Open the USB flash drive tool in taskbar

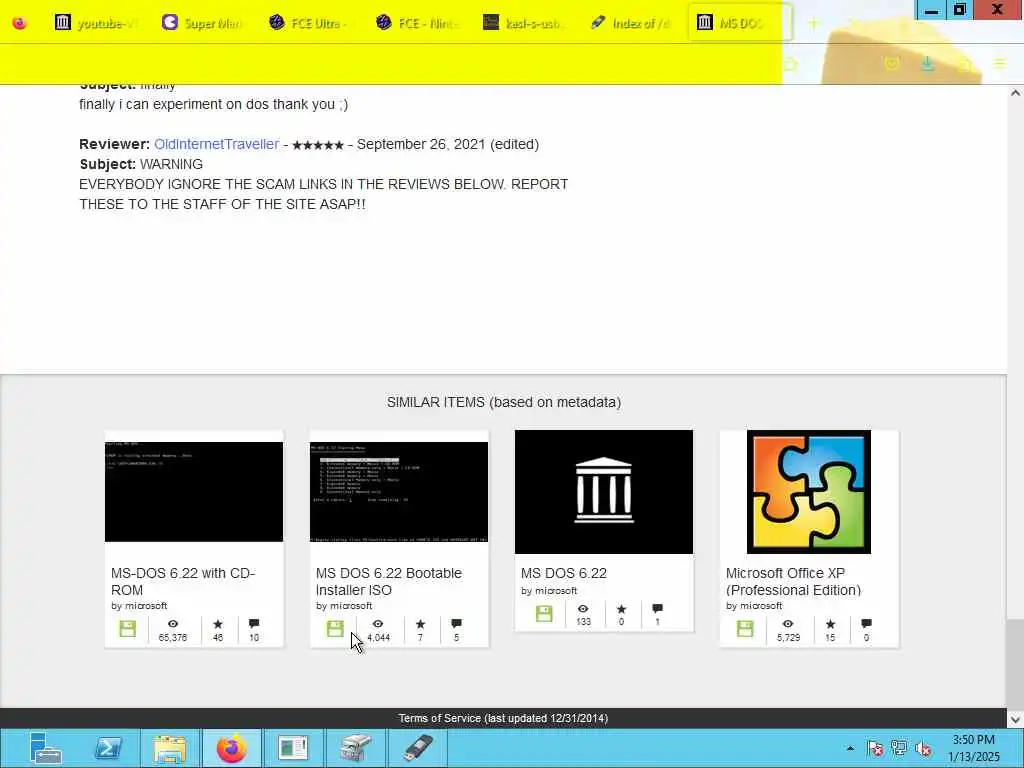[418, 748]
